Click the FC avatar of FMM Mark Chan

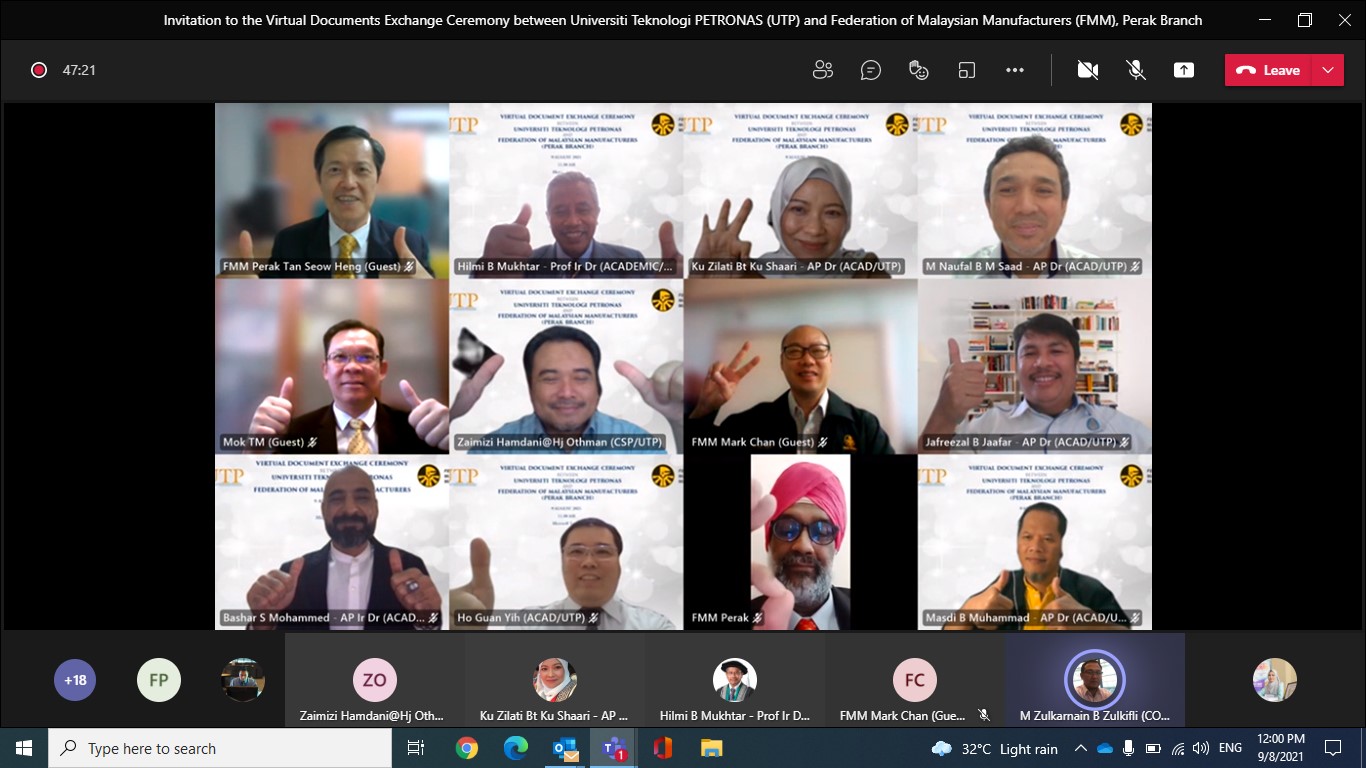pos(915,680)
